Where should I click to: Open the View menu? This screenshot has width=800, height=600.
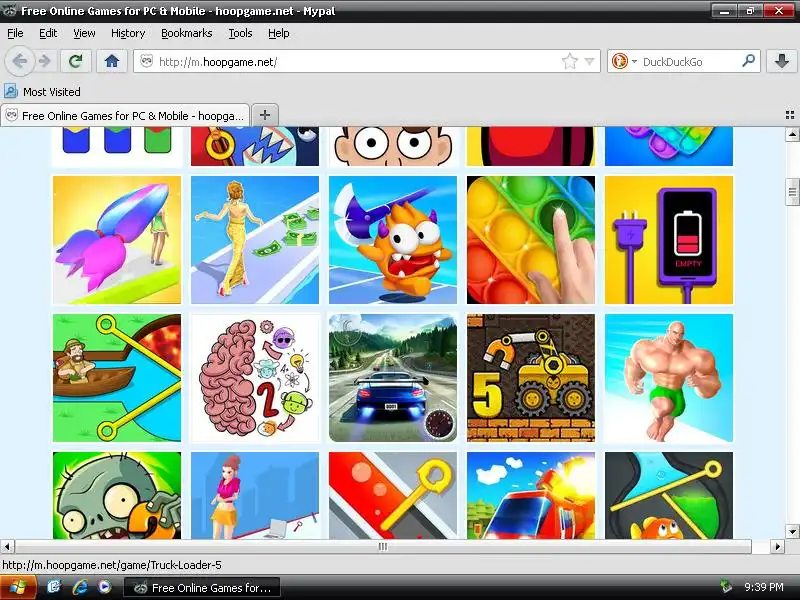point(84,33)
